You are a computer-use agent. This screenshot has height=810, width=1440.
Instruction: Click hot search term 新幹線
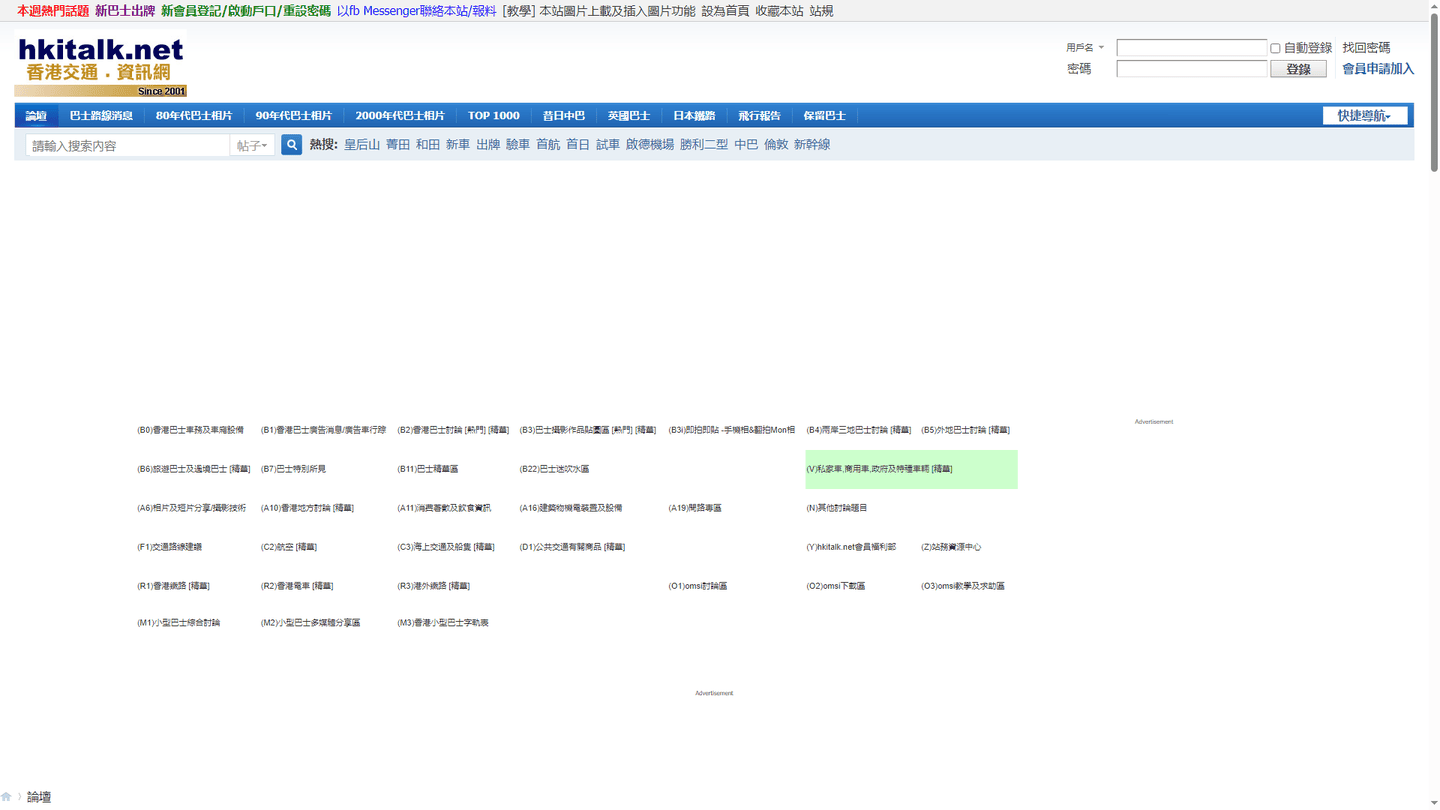pos(812,145)
